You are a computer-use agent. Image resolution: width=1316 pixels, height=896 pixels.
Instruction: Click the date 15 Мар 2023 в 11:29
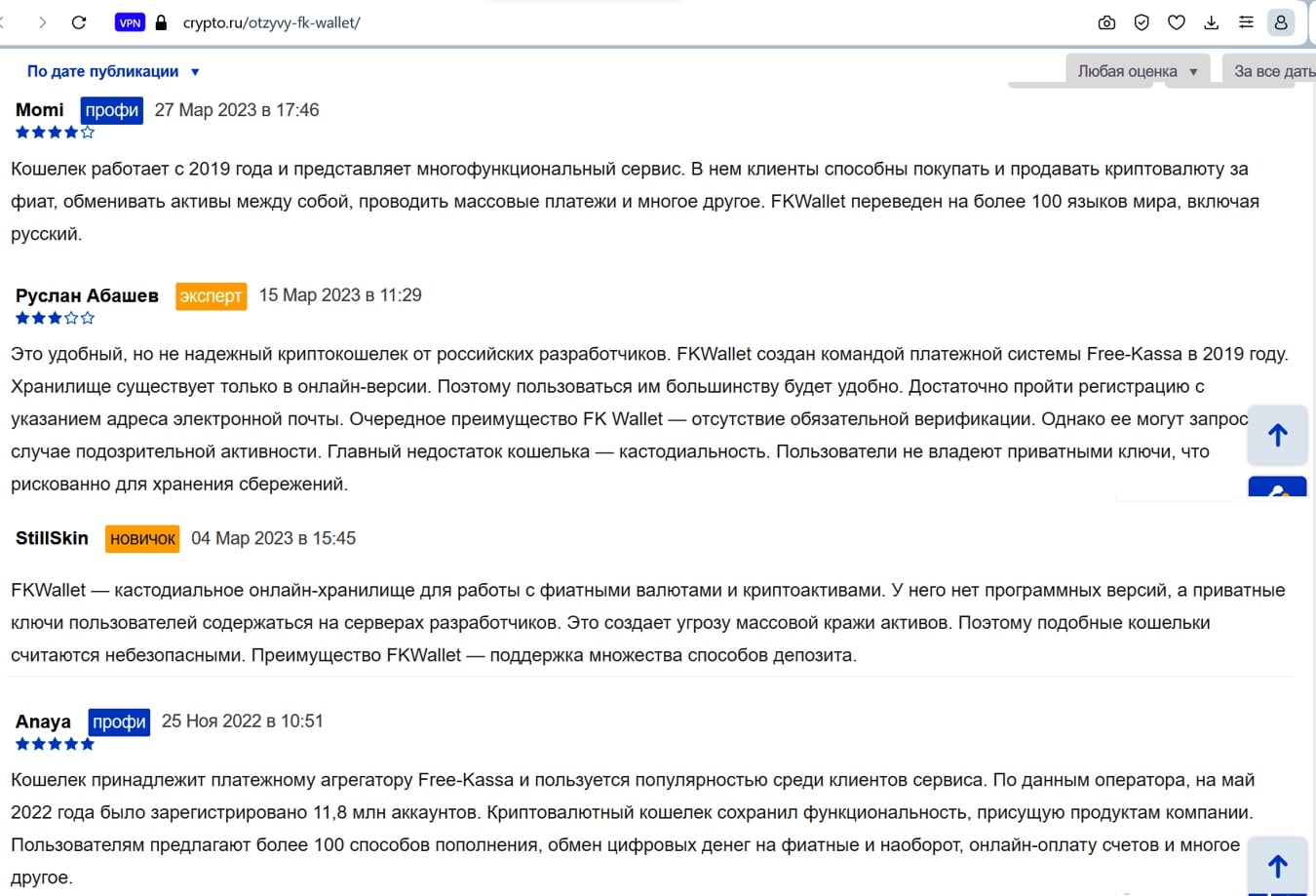(340, 295)
